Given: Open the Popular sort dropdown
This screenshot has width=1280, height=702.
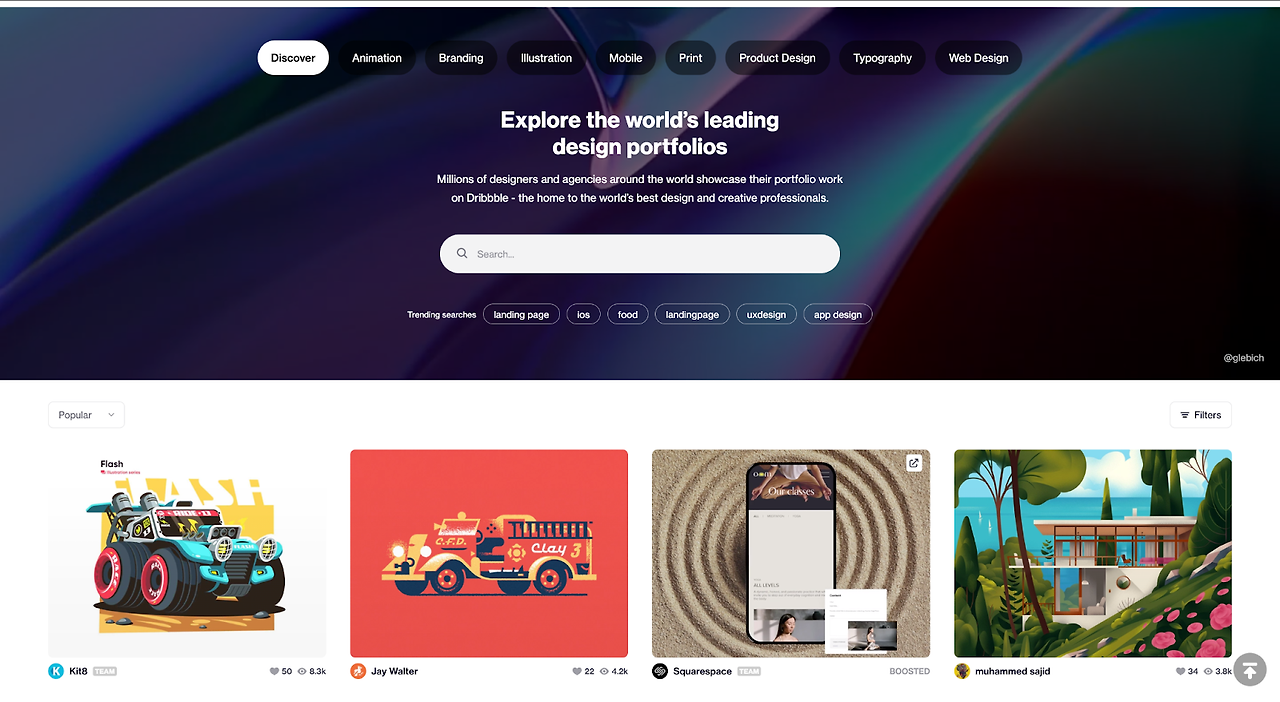Looking at the screenshot, I should [86, 415].
